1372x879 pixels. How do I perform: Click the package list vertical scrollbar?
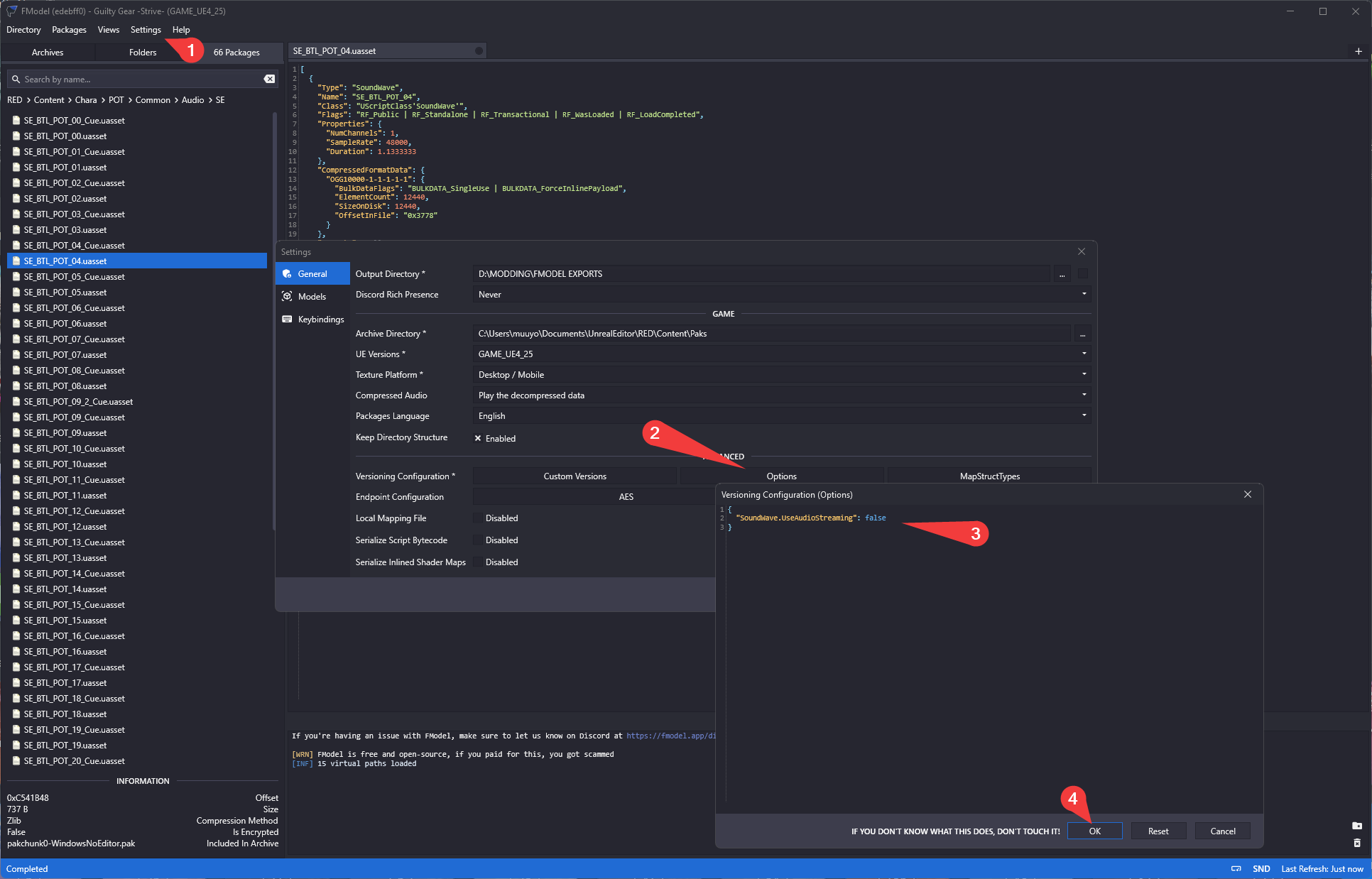[274, 320]
